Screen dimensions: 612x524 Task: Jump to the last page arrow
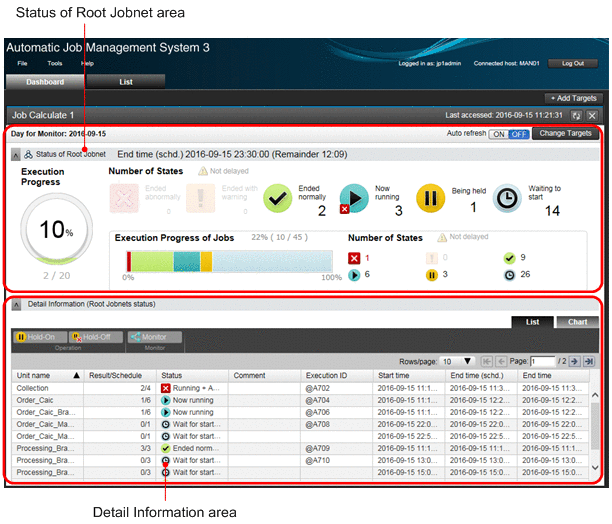[590, 361]
